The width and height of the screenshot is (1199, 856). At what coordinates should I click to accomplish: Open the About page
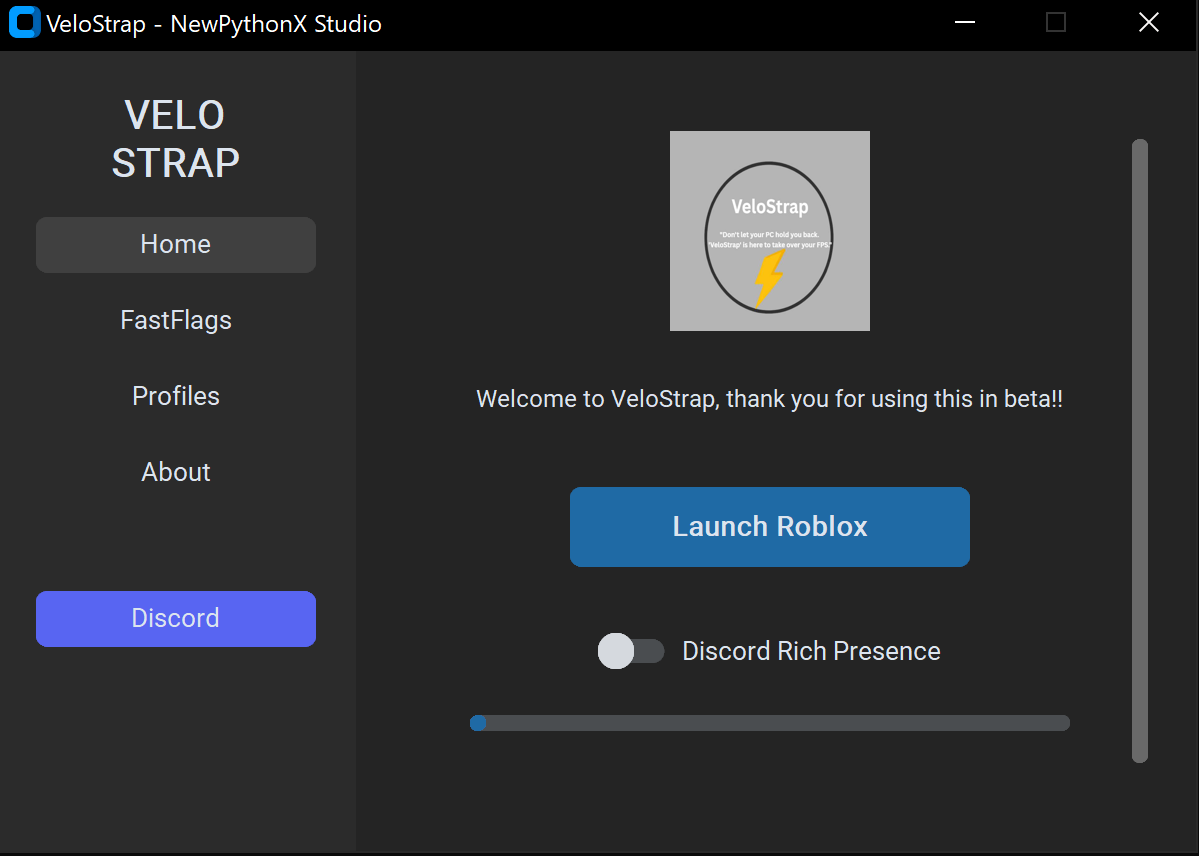tap(176, 472)
